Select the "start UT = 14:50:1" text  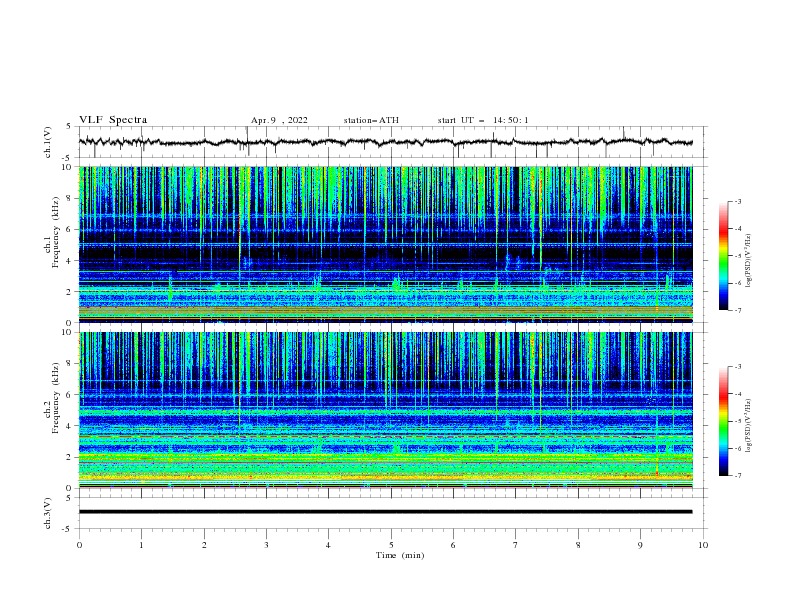483,120
